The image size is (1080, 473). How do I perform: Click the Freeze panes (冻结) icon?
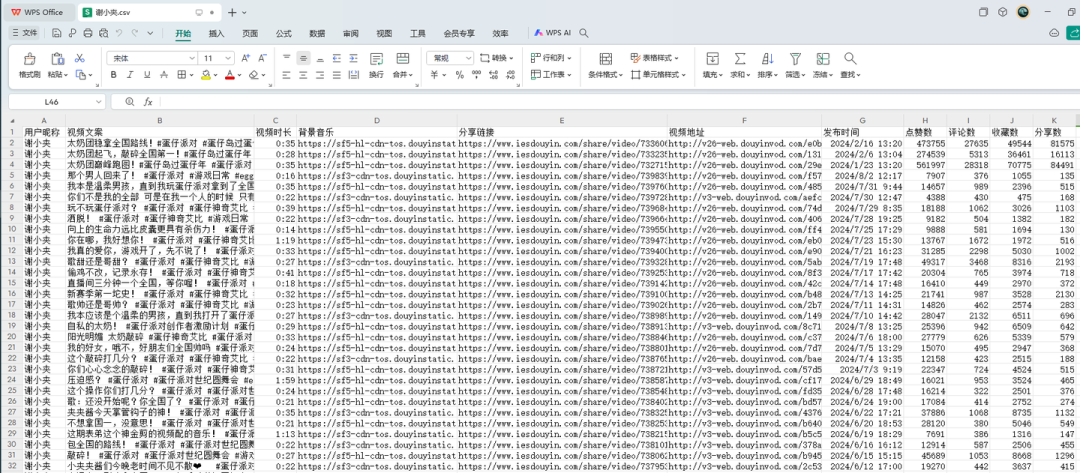point(822,59)
